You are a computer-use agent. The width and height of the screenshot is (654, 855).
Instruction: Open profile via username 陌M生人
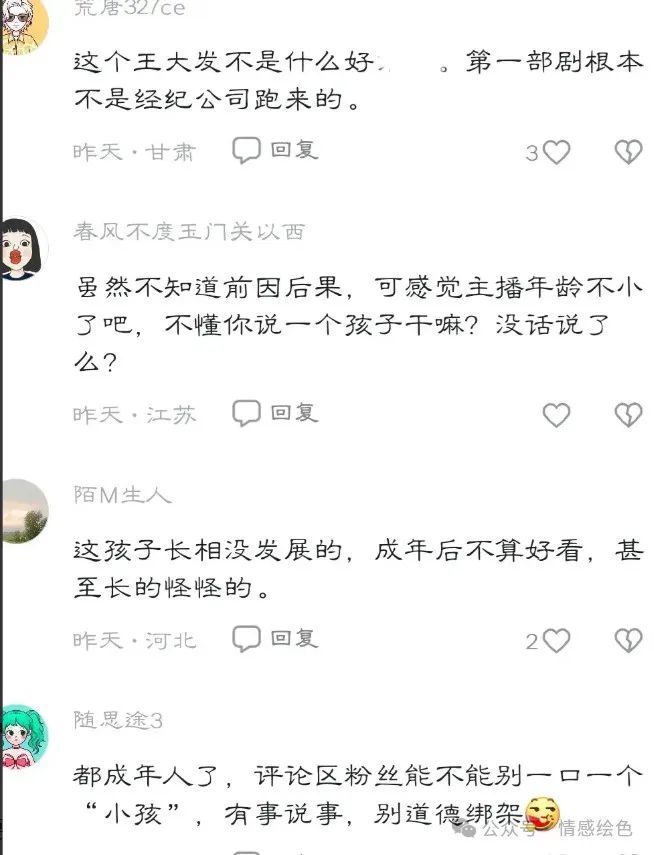point(123,495)
